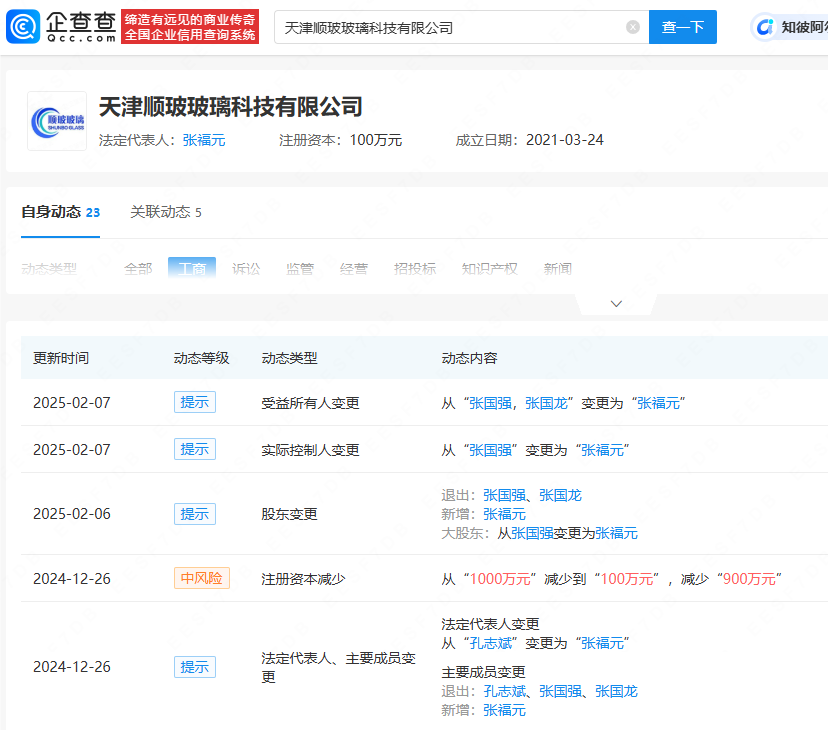Screen dimensions: 828x730
Task: Open 张福元 link in 主要成员变更 新增 line
Action: click(504, 710)
